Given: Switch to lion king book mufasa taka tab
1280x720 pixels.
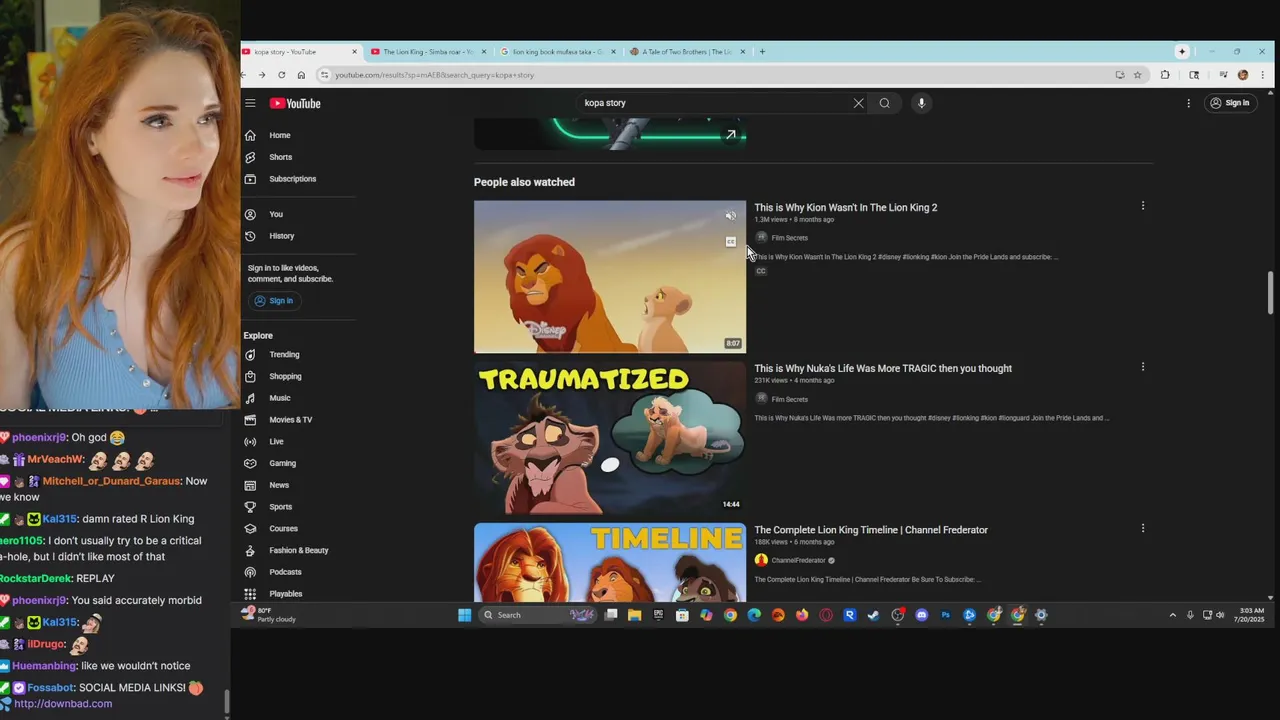Looking at the screenshot, I should 557,52.
